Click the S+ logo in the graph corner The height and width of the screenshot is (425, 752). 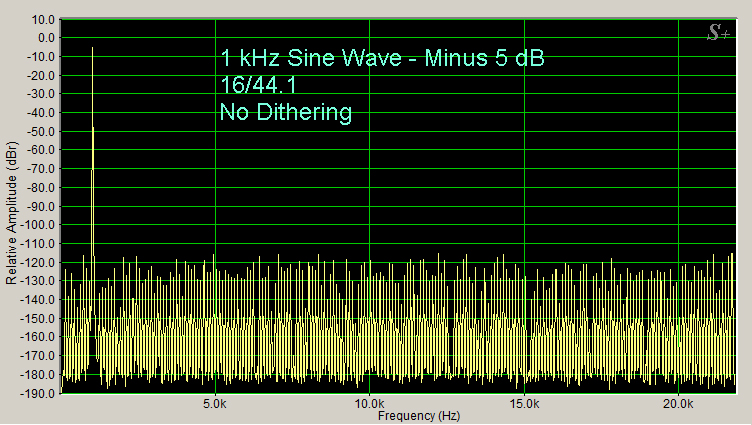(x=718, y=34)
